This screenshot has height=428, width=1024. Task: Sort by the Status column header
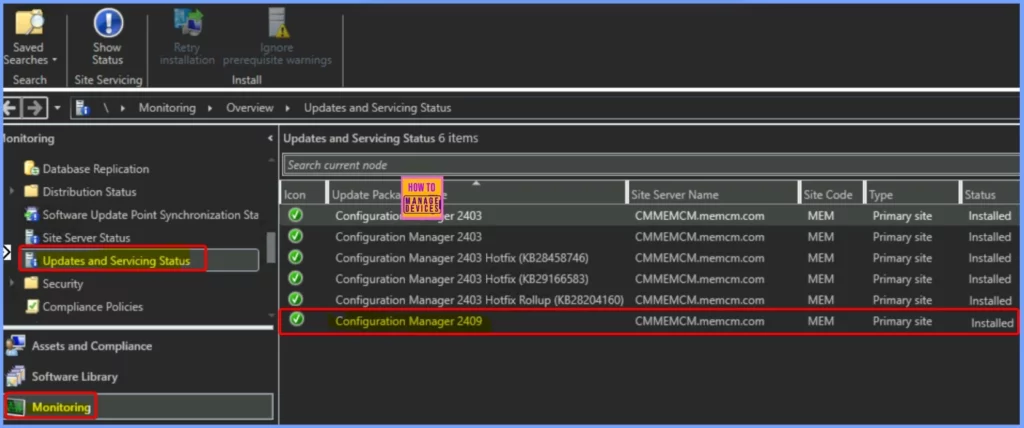(990, 195)
